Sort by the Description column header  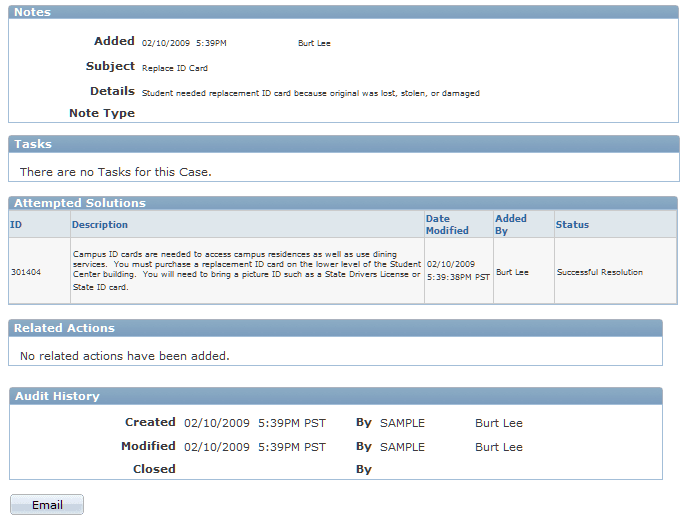[99, 224]
